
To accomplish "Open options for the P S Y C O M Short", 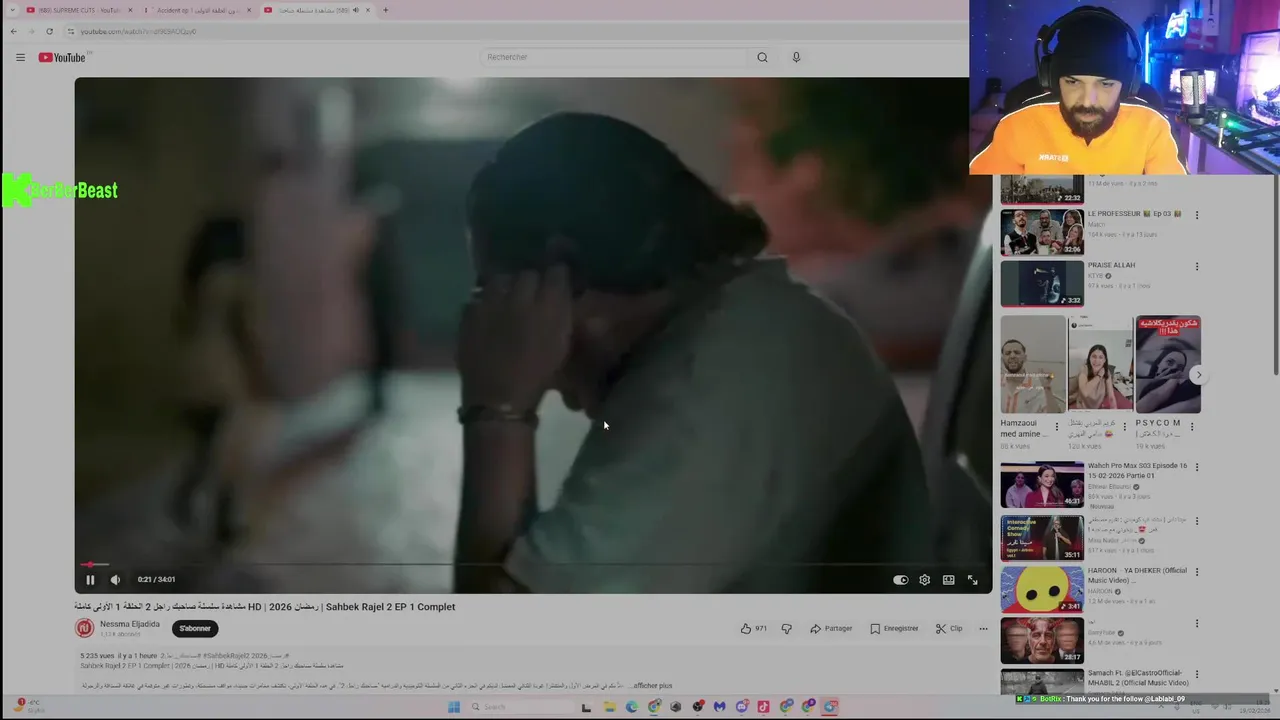I will (x=1191, y=426).
